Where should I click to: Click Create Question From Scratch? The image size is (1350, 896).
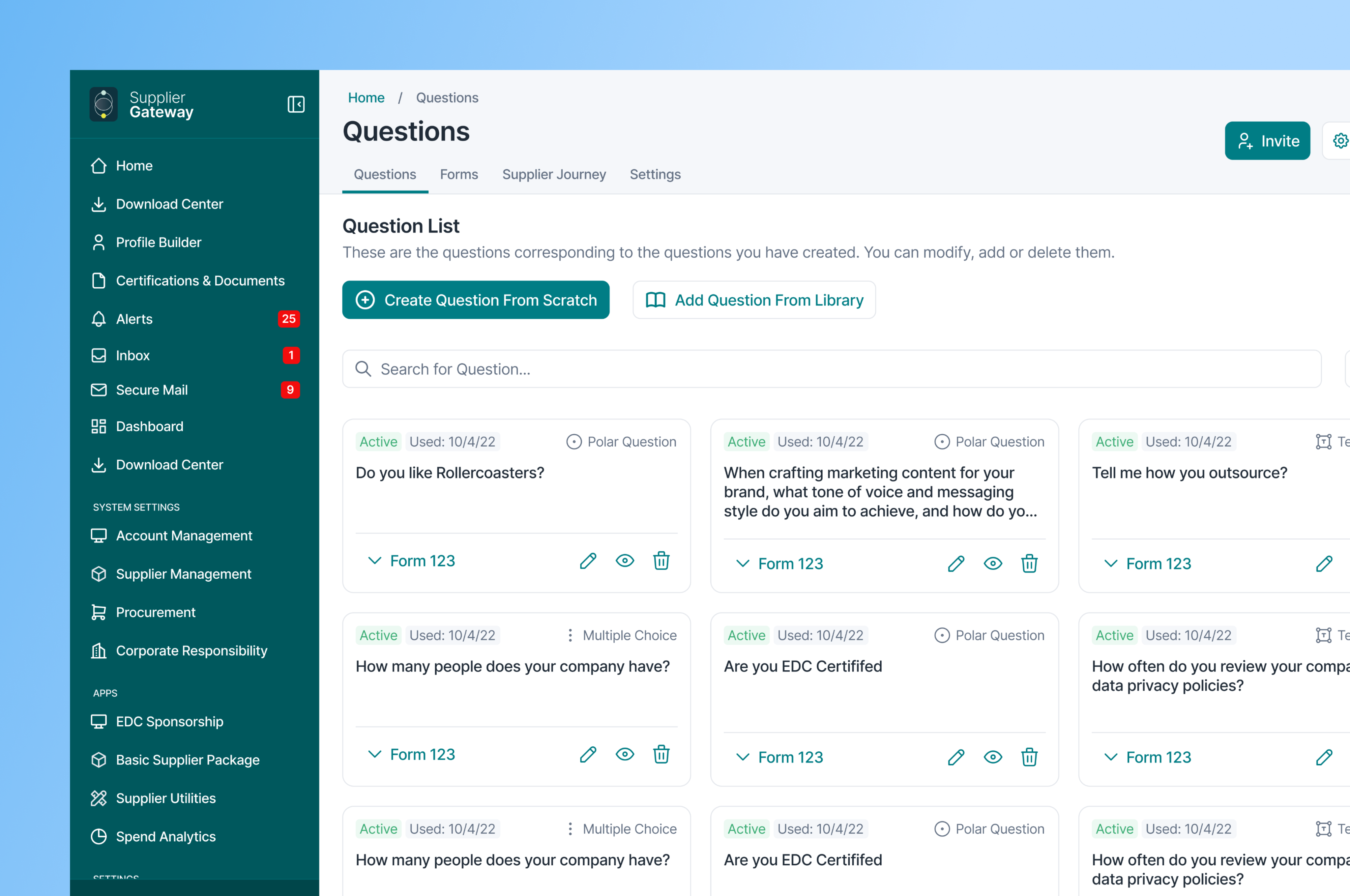(476, 300)
